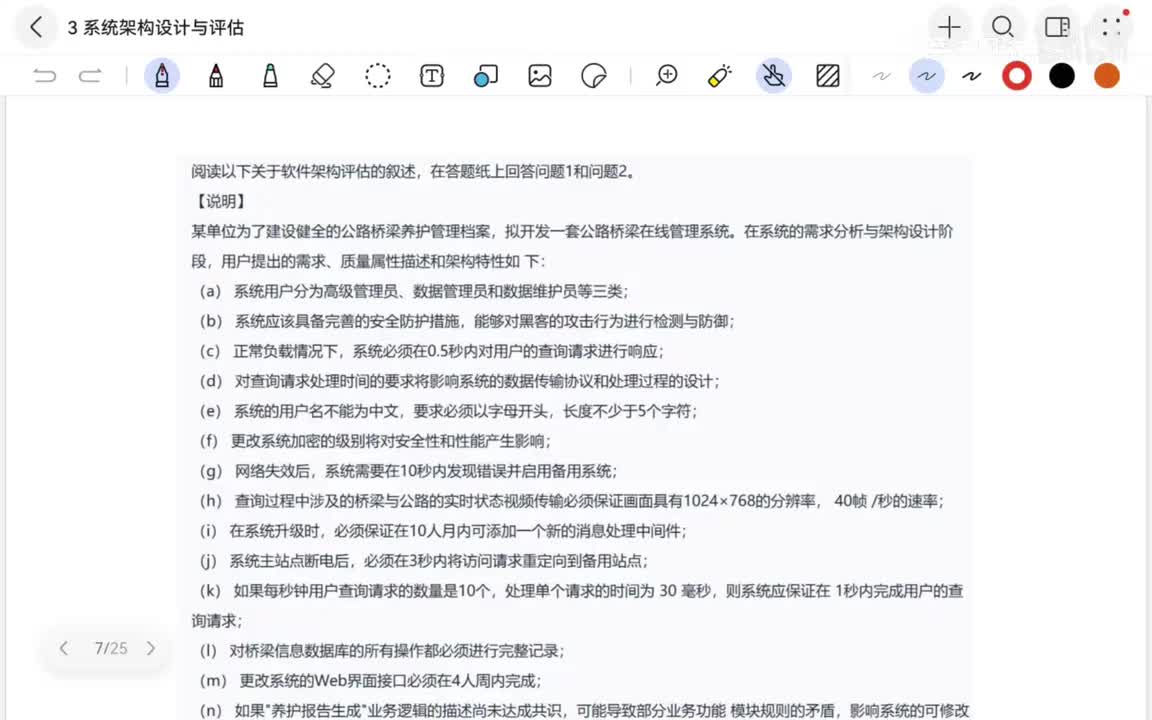Open the sticker tool
The width and height of the screenshot is (1152, 720).
click(x=594, y=76)
